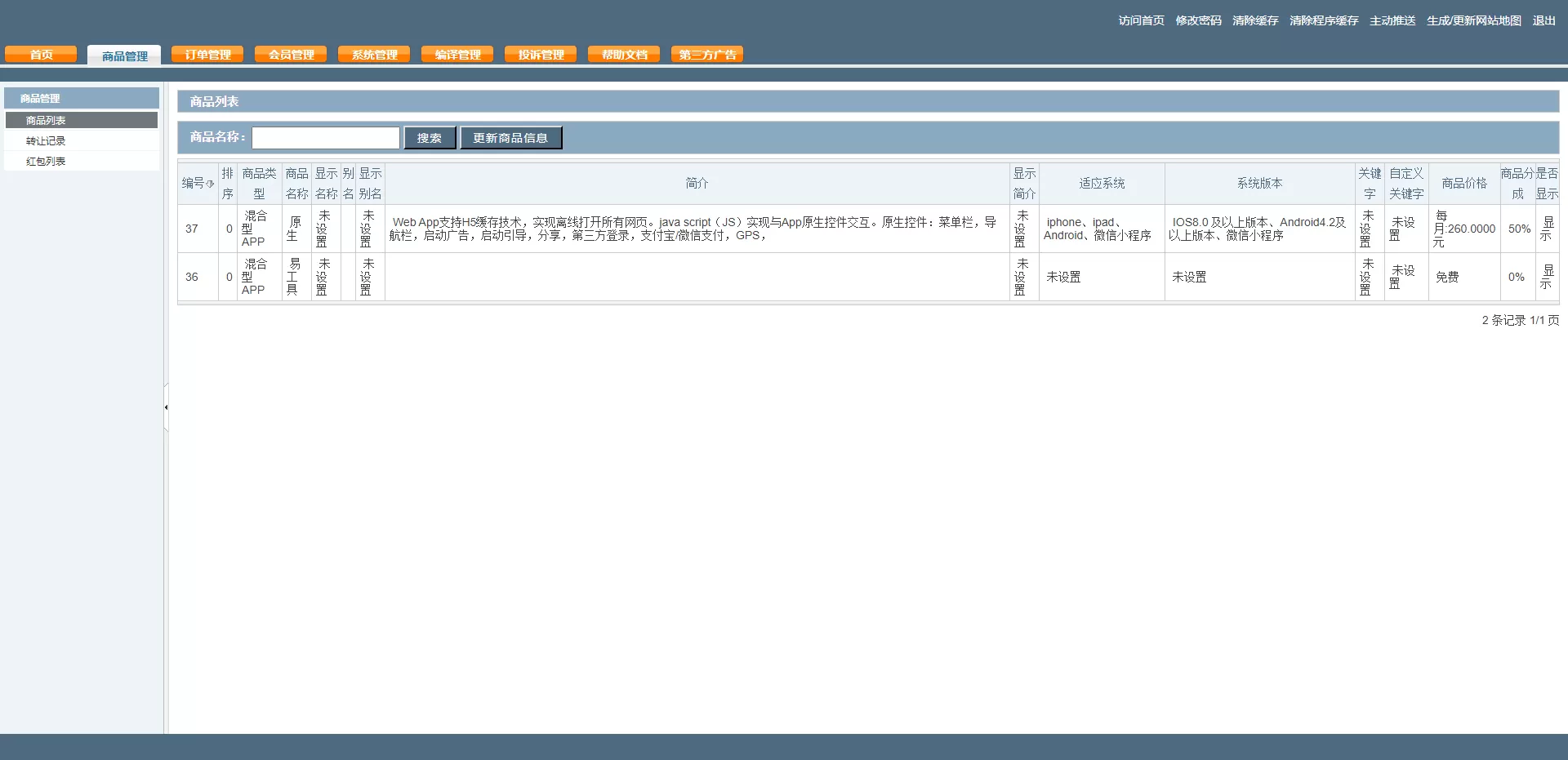Click the 搜索 button

point(430,138)
